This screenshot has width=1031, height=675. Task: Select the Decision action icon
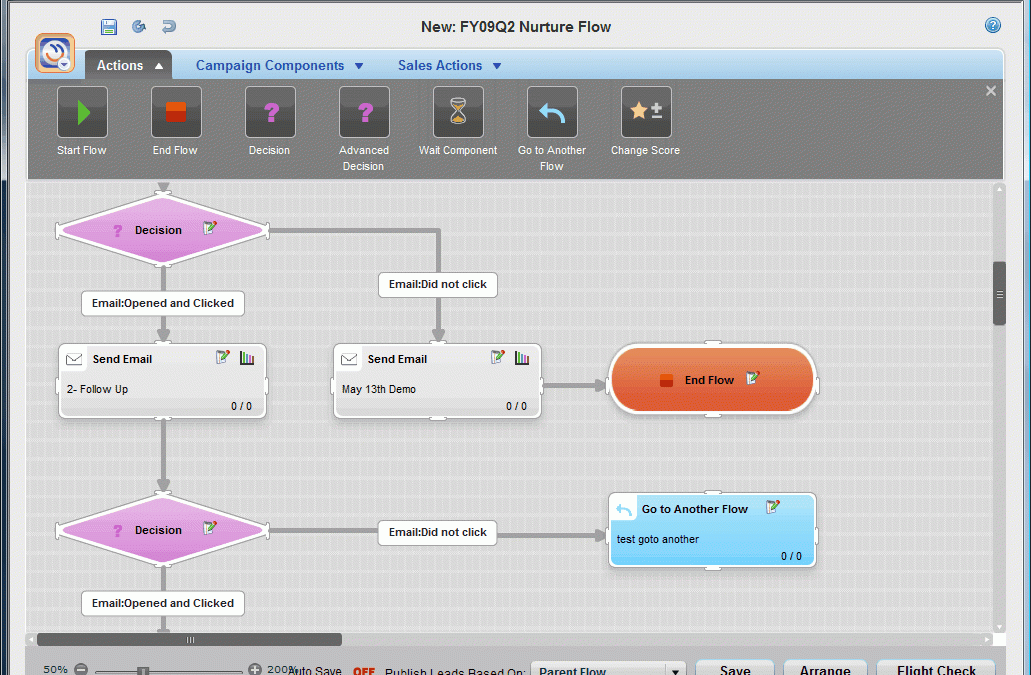click(270, 112)
